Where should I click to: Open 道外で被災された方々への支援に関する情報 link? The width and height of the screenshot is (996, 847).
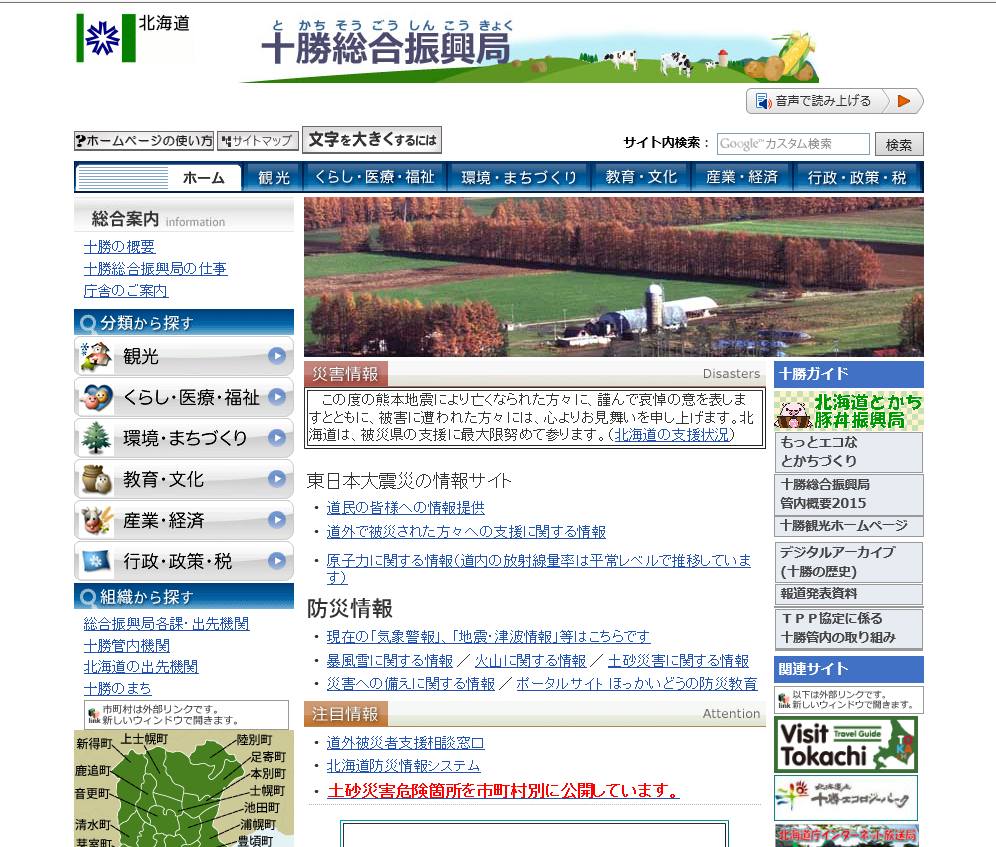point(466,532)
